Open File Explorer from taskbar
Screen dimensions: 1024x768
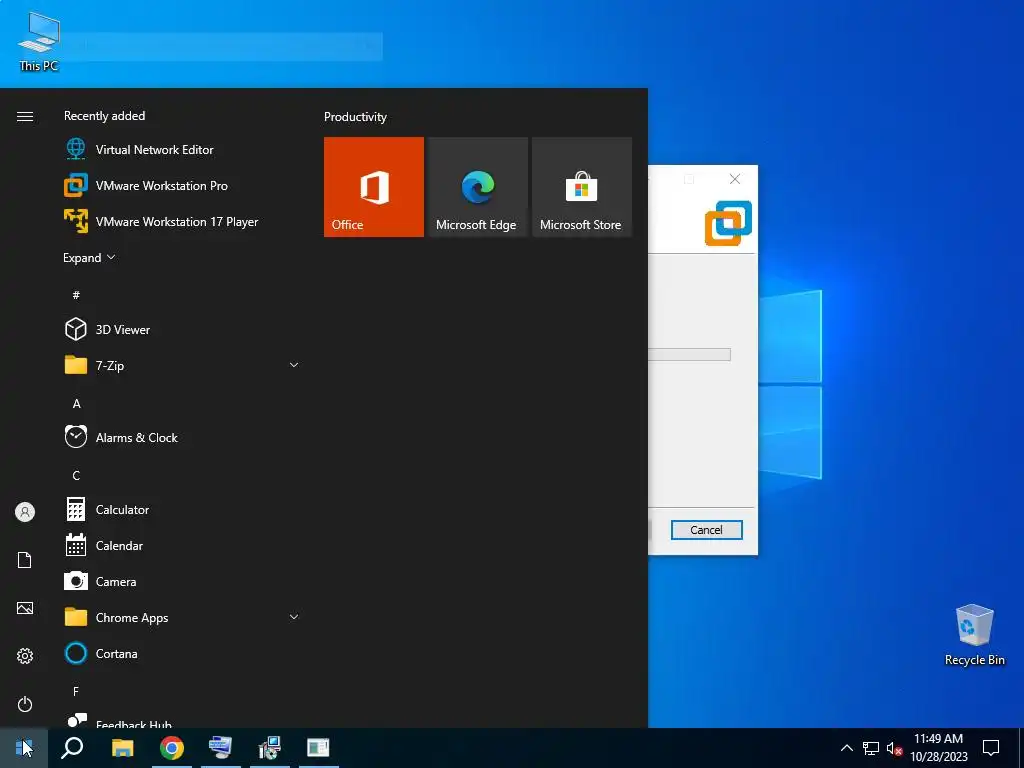click(x=122, y=748)
